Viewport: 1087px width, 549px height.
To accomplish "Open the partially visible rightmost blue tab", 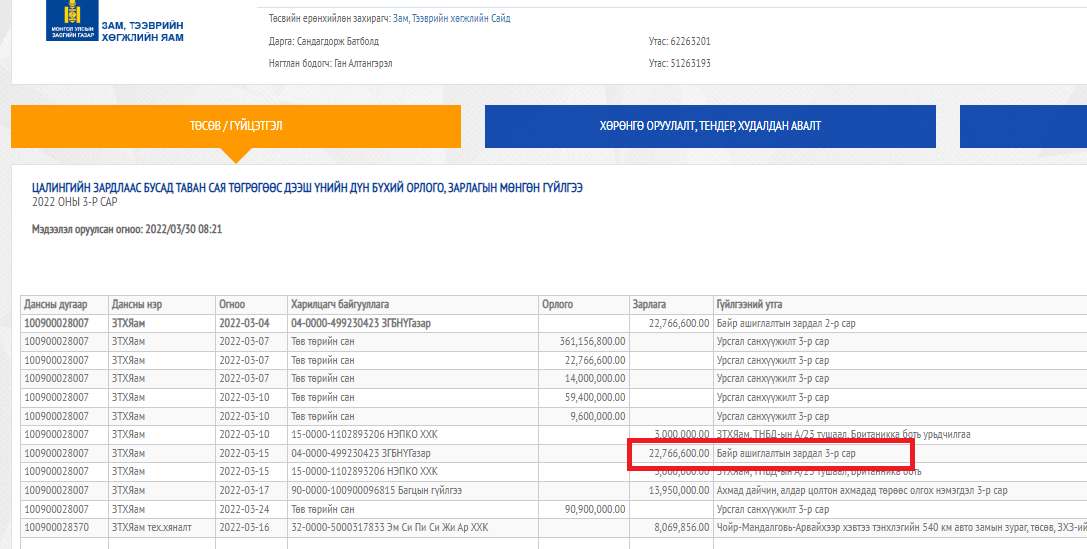I will tap(1022, 126).
